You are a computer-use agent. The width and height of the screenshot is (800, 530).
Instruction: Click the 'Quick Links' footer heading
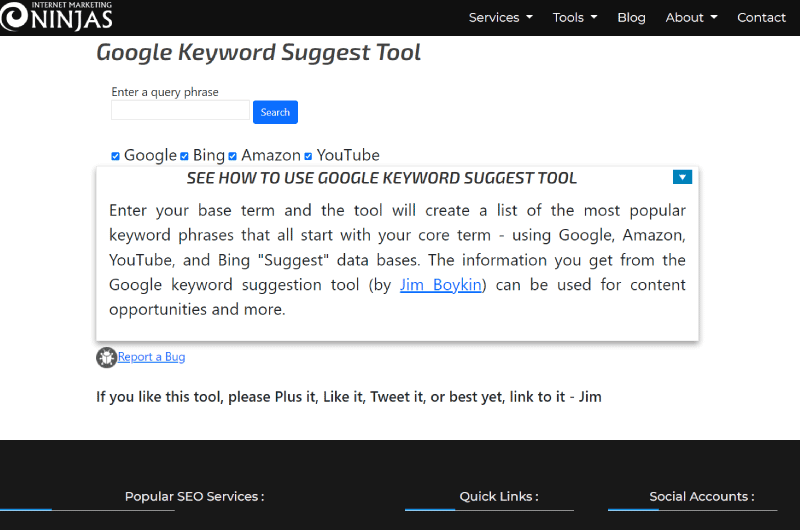coord(499,496)
